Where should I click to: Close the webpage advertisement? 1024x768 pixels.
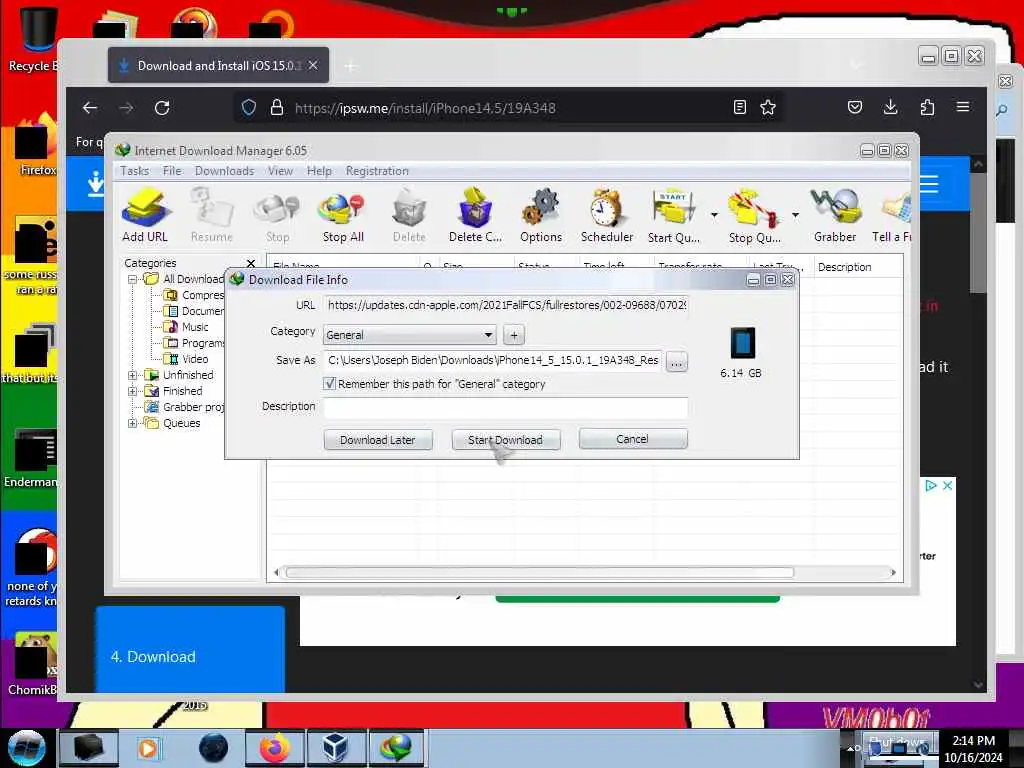pos(948,486)
